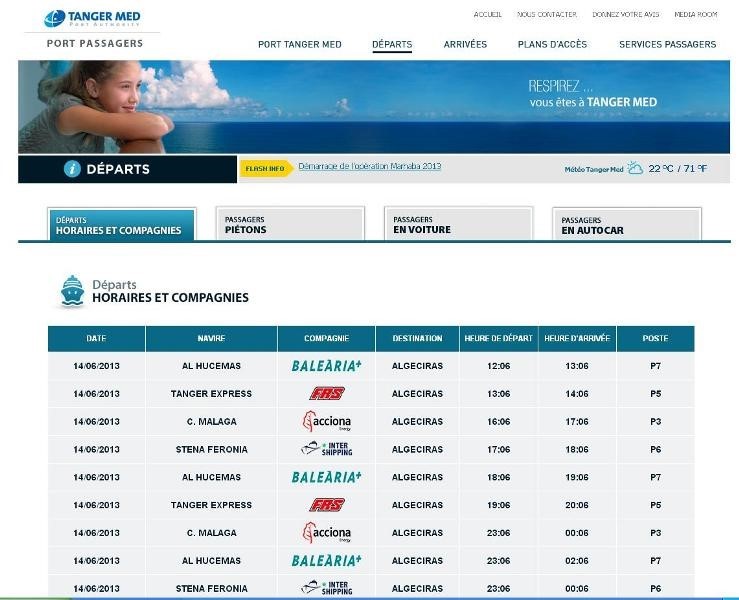739x600 pixels.
Task: Open the Services Passagers menu
Action: pos(667,44)
